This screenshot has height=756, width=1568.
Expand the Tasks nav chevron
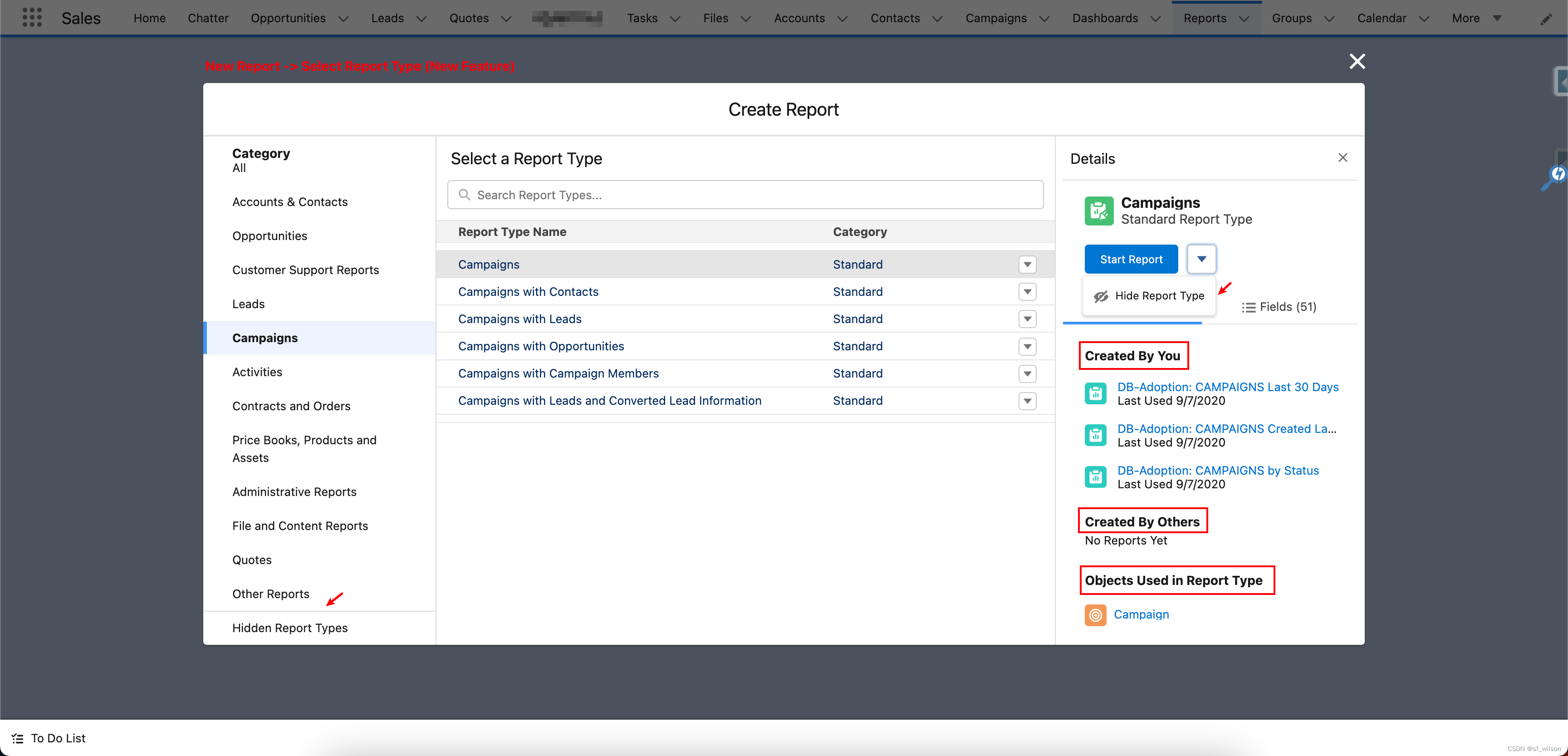pyautogui.click(x=675, y=19)
